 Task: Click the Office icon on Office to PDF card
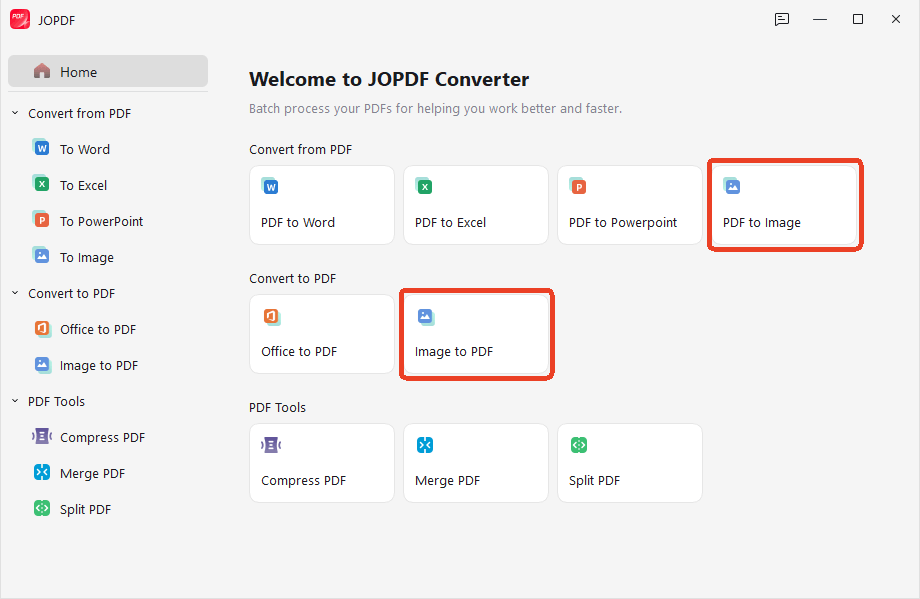tap(272, 317)
